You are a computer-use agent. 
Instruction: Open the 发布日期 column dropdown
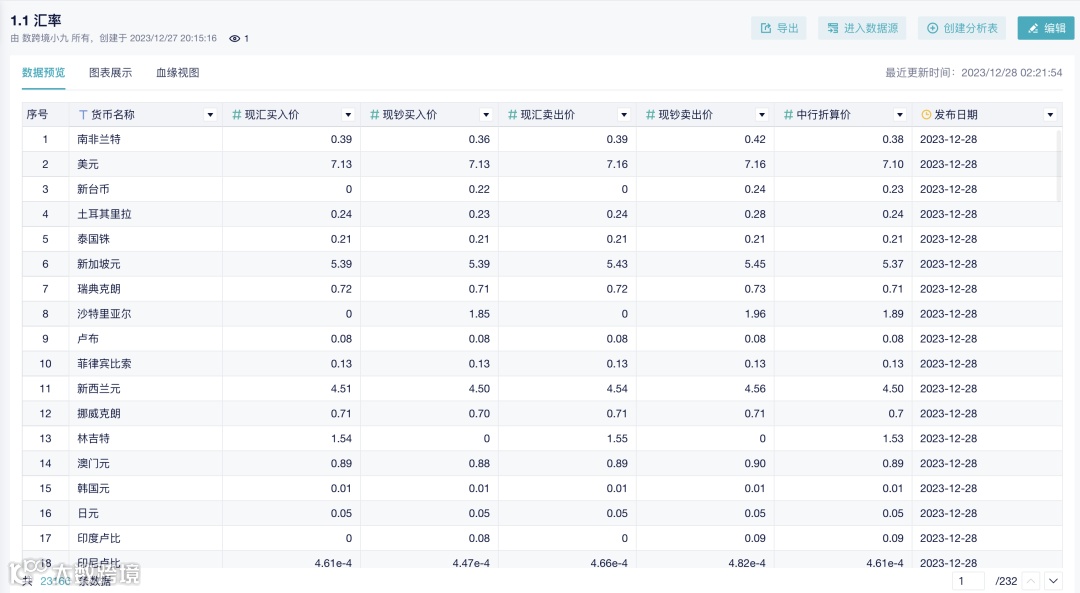[1050, 114]
